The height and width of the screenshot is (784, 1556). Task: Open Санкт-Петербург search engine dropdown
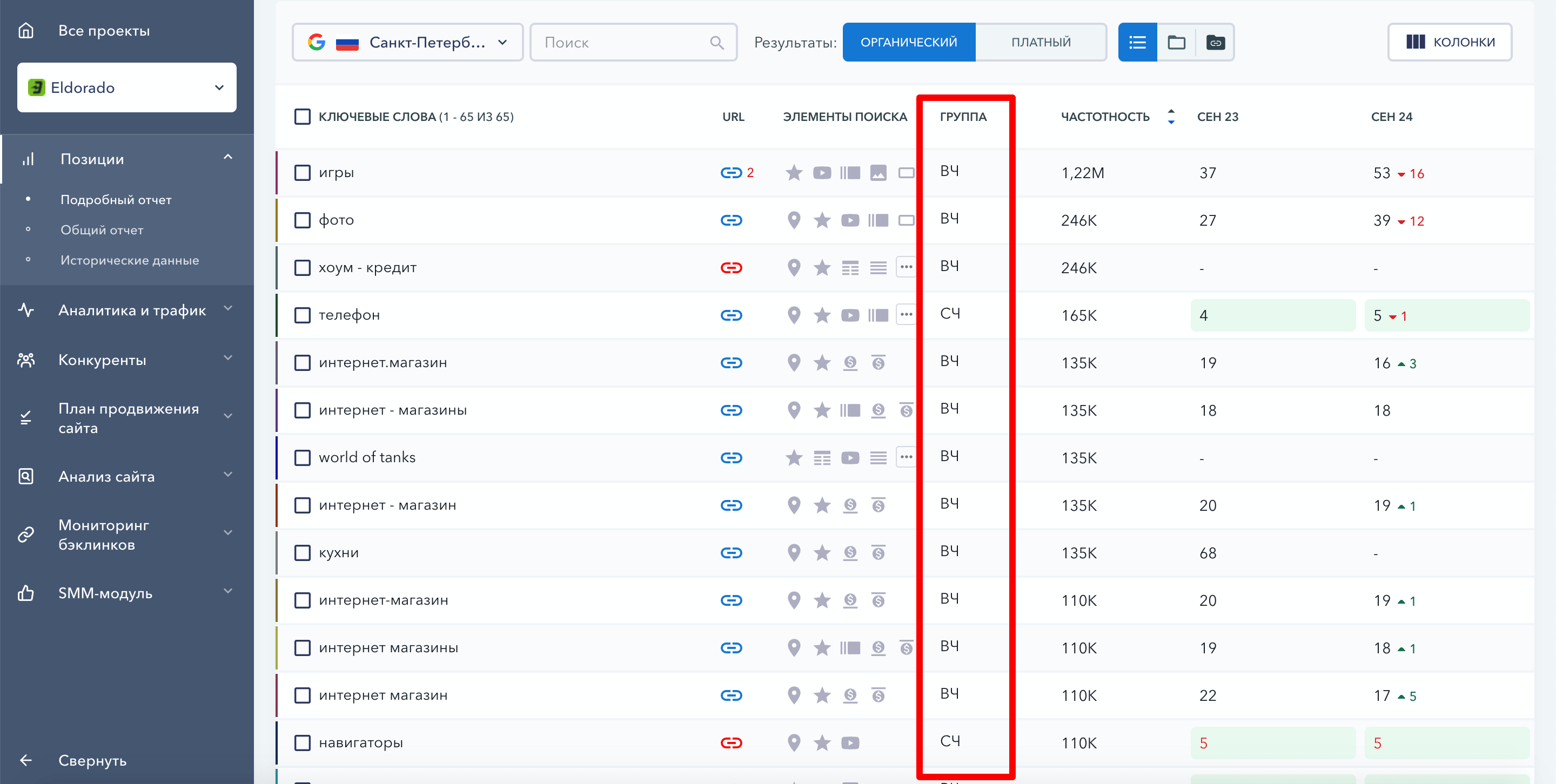pos(408,42)
